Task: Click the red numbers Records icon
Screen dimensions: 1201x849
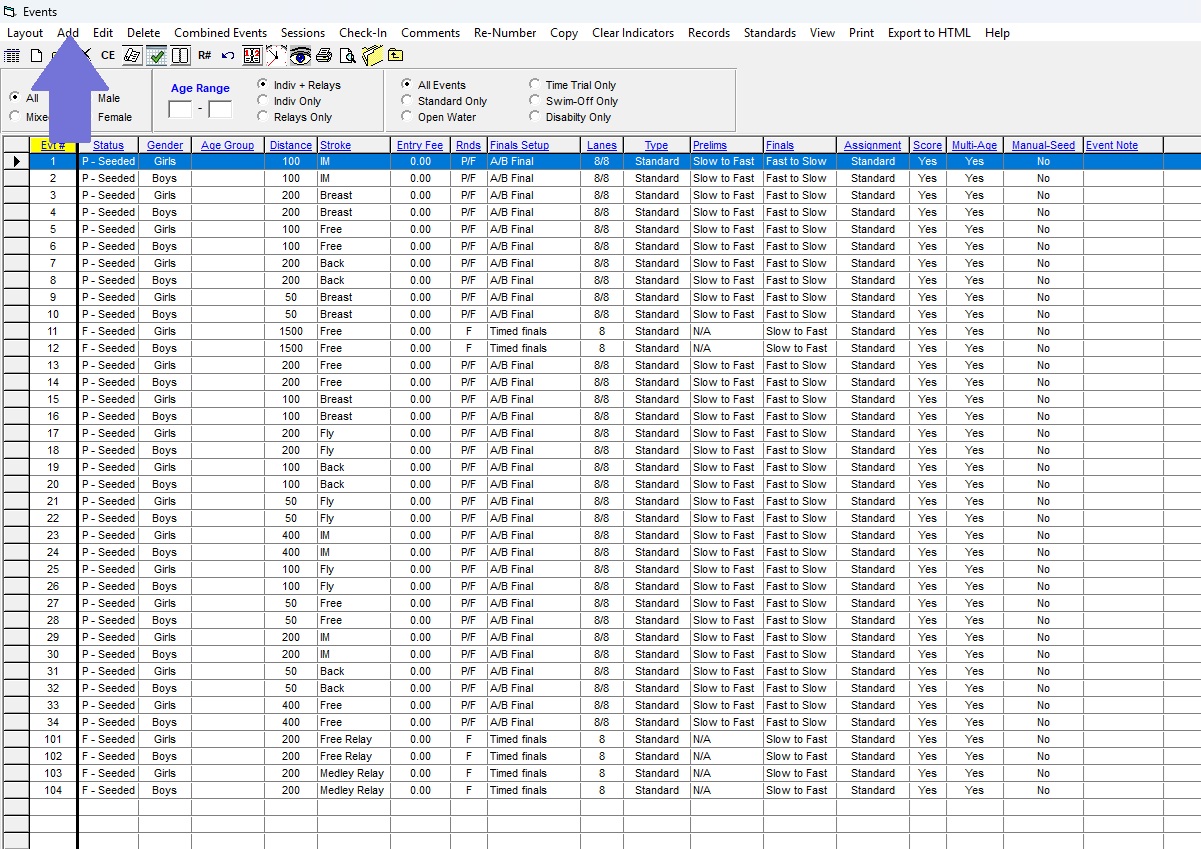Action: 252,55
